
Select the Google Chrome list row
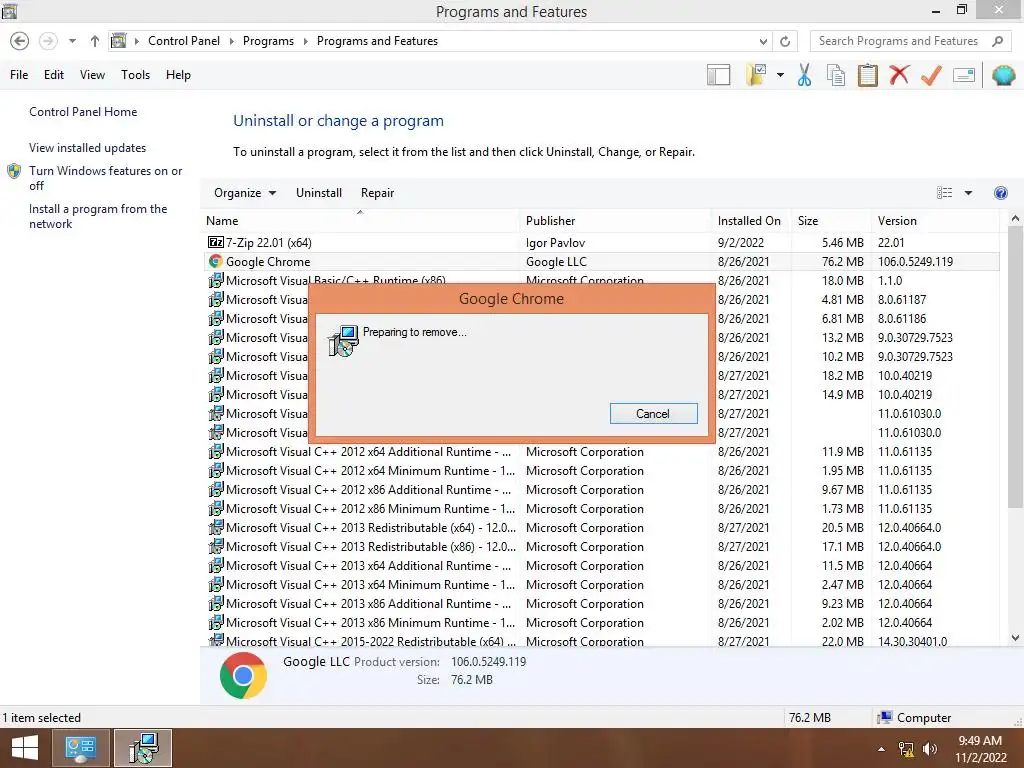point(601,261)
